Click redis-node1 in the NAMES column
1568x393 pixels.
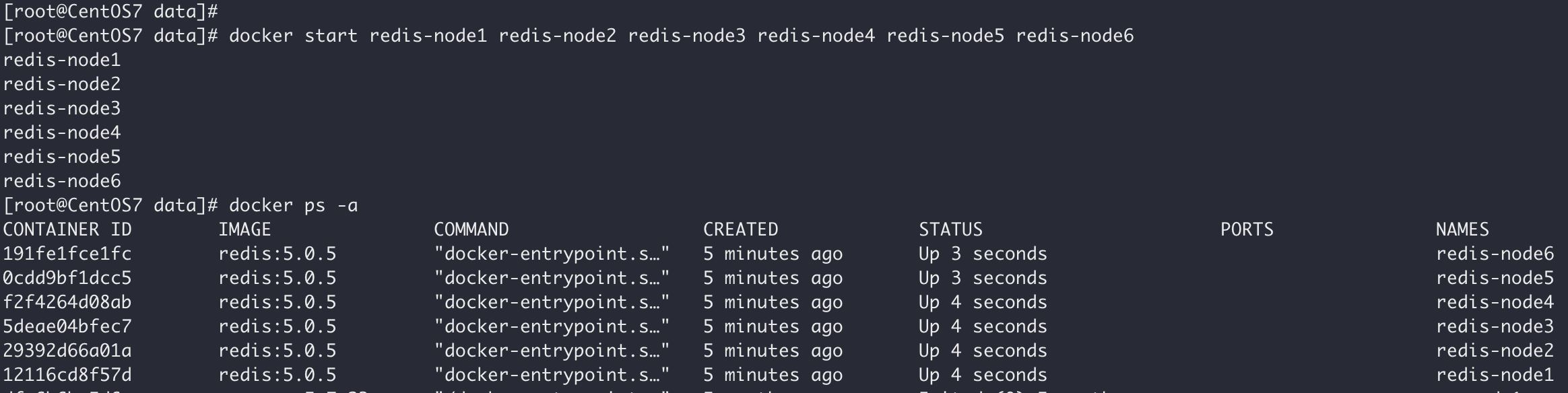(1495, 375)
